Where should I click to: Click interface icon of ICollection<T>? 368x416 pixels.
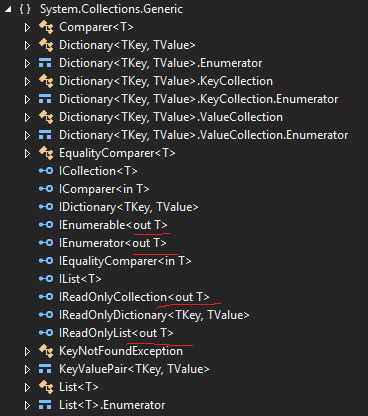coord(46,171)
